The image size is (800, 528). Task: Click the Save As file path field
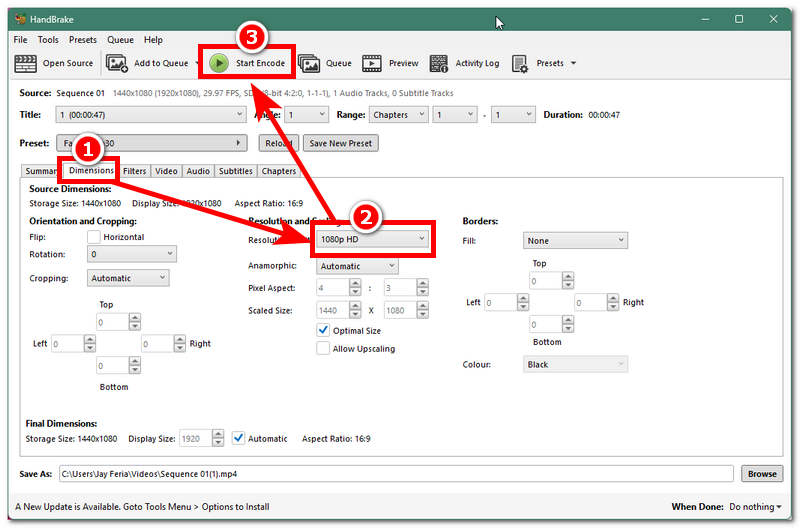point(396,474)
